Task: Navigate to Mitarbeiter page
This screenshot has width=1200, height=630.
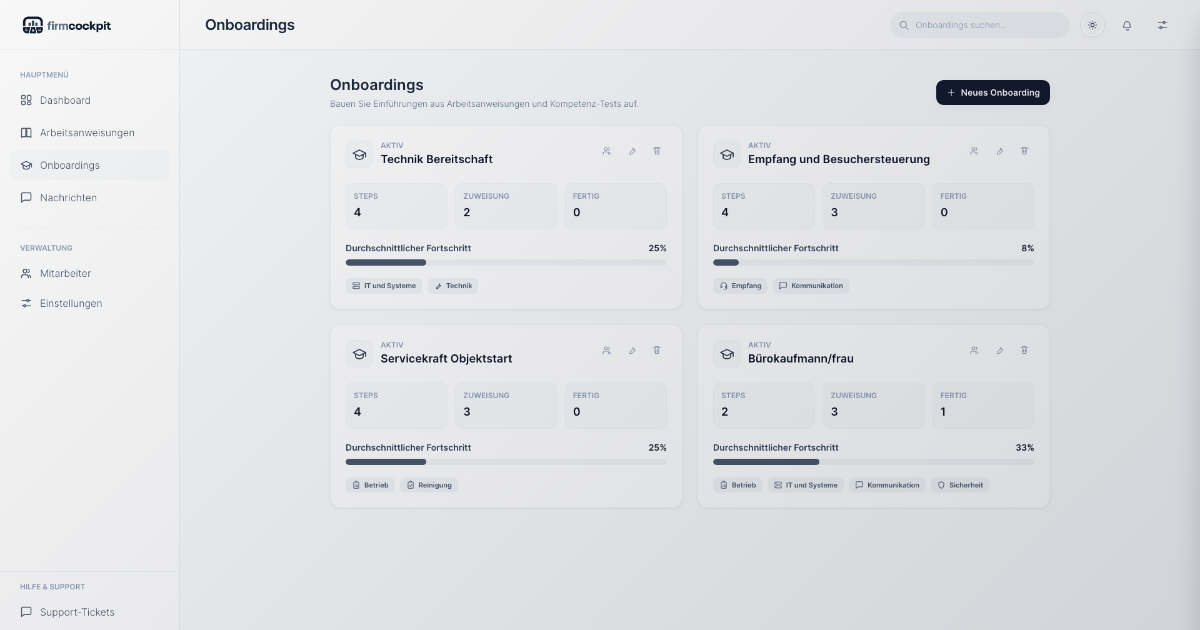Action: pos(65,273)
